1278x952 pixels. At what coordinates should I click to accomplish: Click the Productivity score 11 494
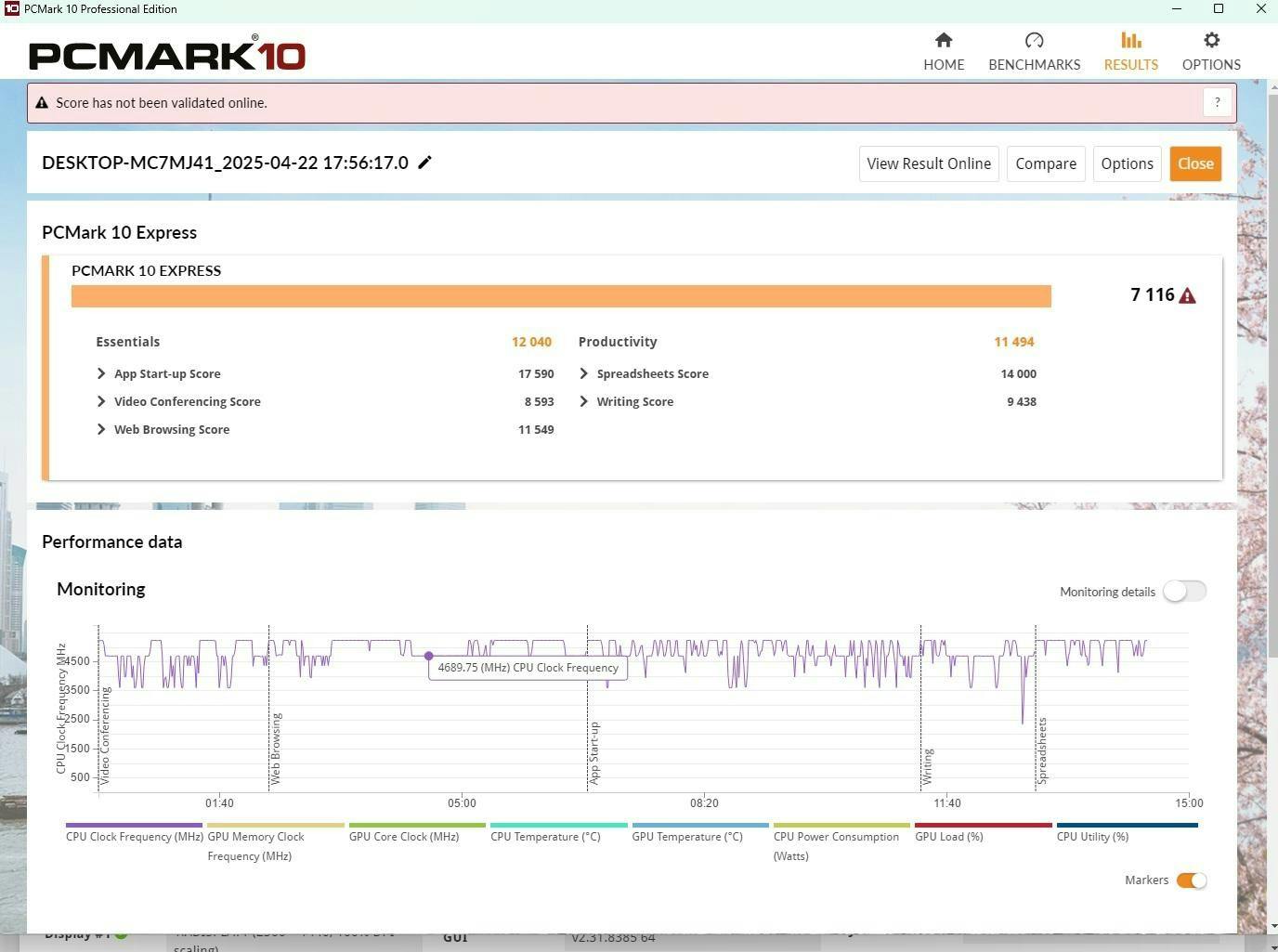[x=1014, y=342]
